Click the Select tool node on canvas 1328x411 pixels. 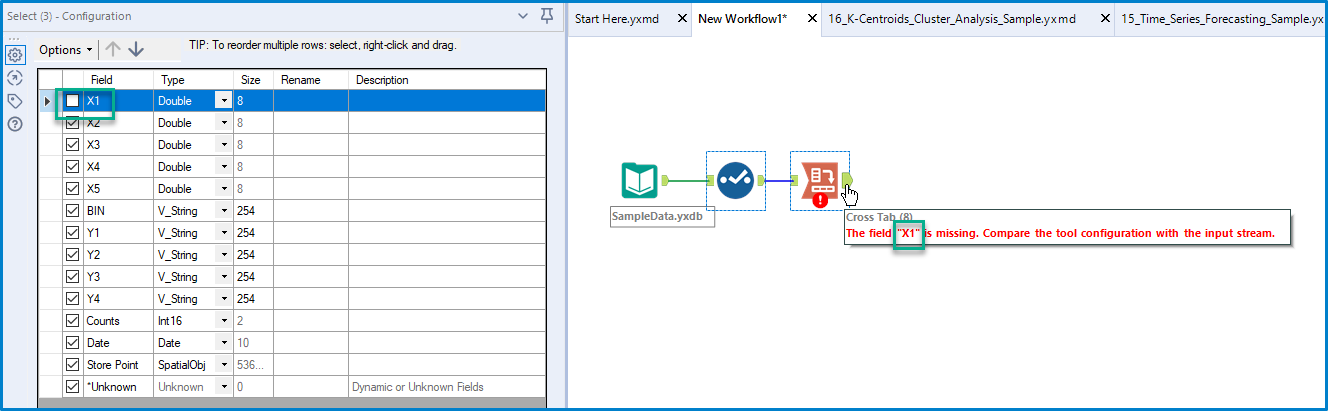click(735, 181)
